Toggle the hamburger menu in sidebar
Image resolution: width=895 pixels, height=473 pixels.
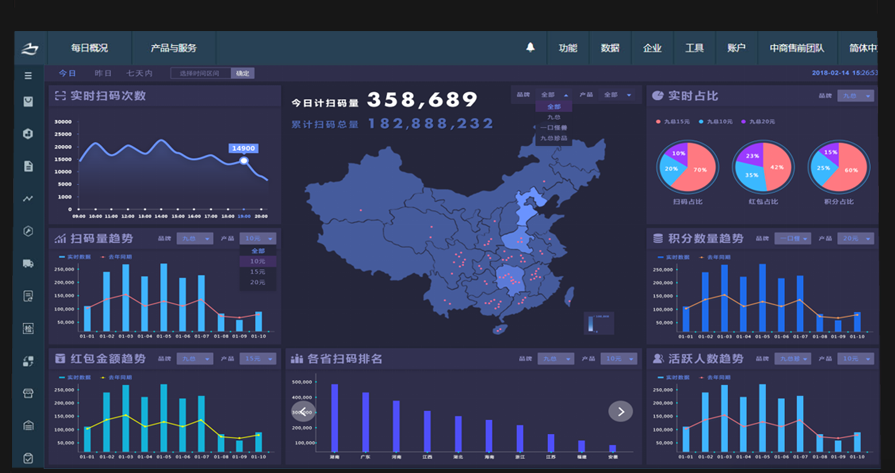pos(28,75)
